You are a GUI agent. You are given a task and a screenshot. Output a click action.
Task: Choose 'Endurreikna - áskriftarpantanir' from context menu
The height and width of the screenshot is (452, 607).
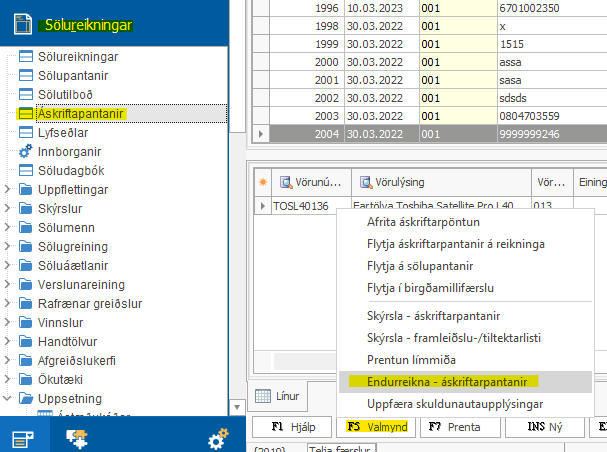439,381
